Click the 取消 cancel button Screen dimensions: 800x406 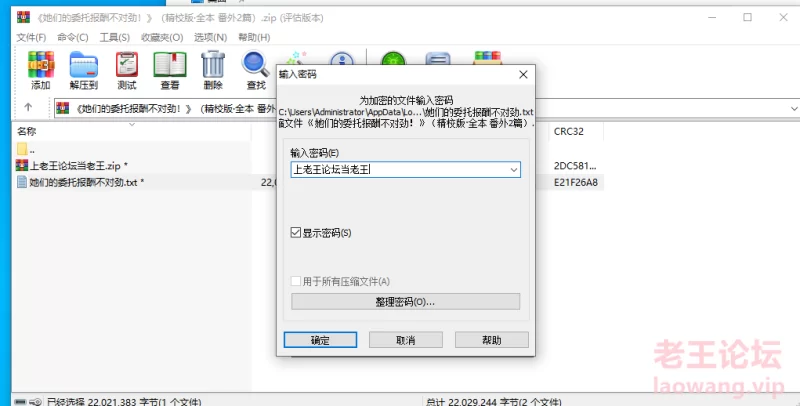coord(406,340)
